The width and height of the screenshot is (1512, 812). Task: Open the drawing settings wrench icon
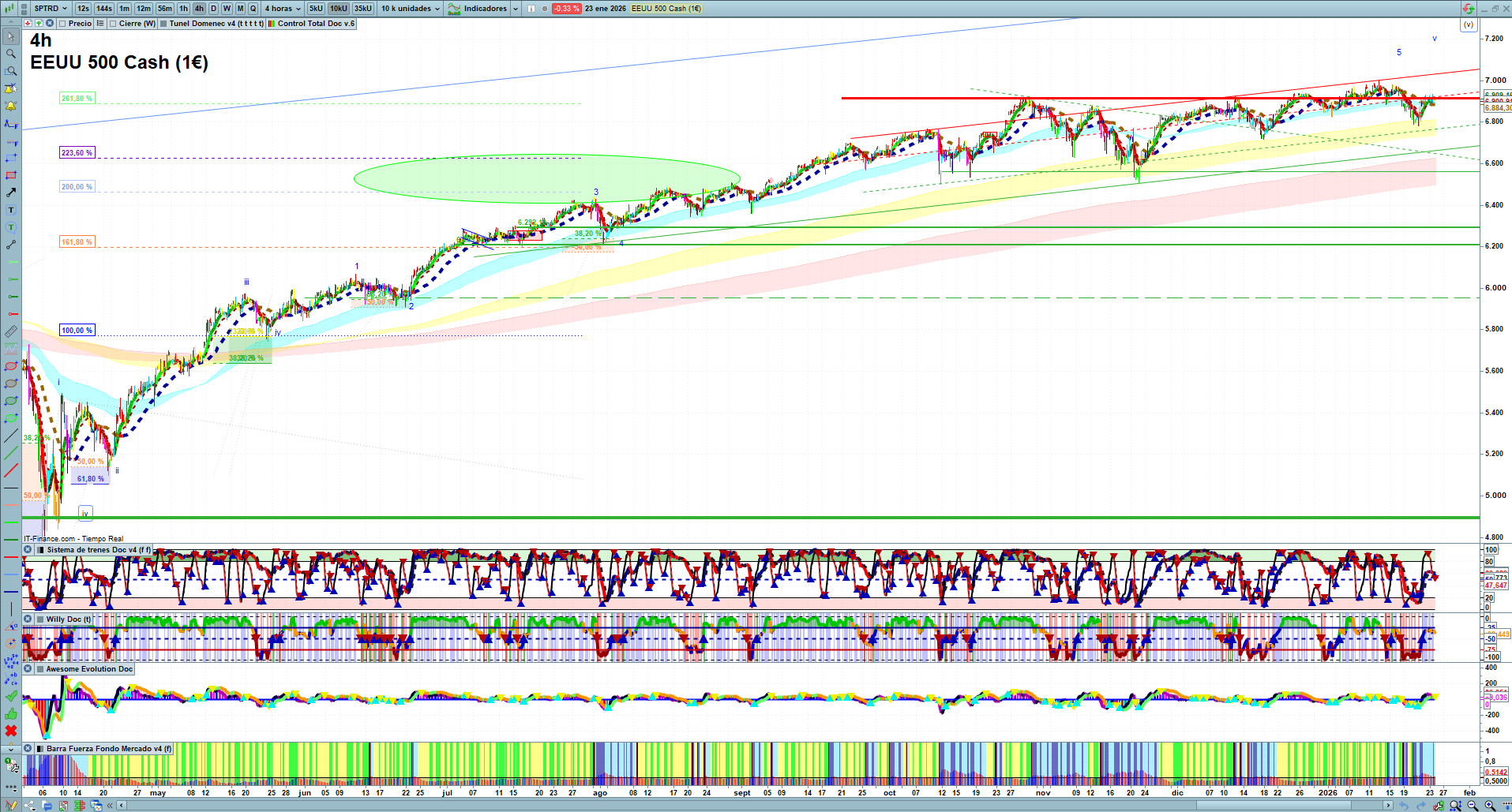tap(11, 765)
